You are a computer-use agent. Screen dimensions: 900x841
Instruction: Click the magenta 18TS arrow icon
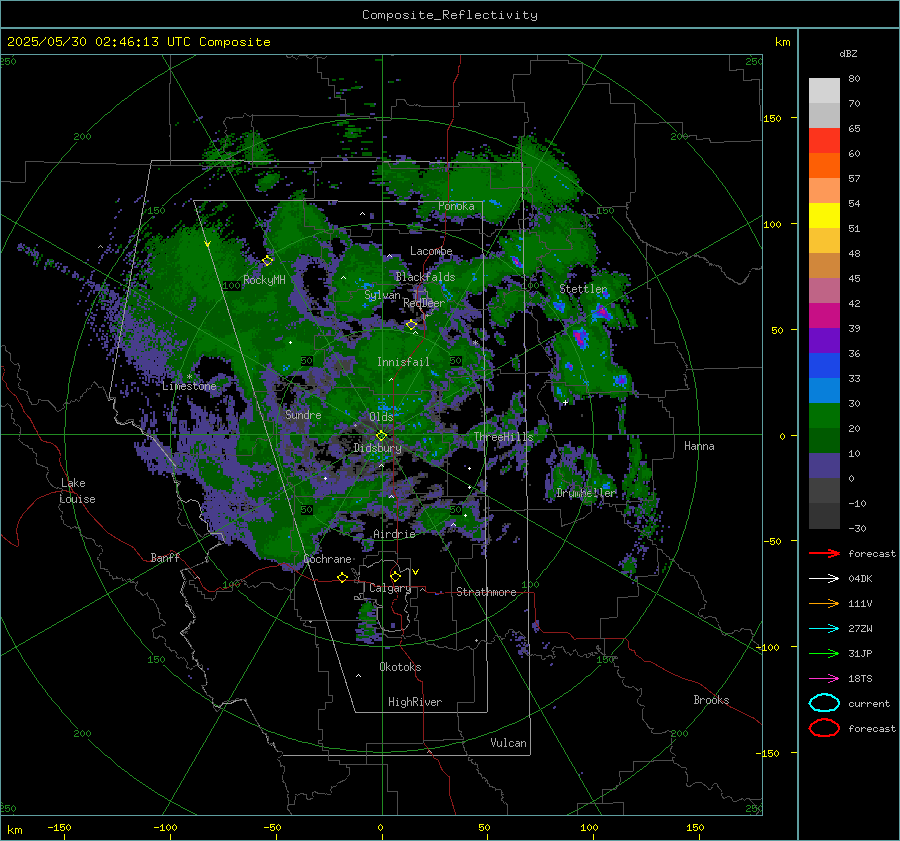[824, 678]
